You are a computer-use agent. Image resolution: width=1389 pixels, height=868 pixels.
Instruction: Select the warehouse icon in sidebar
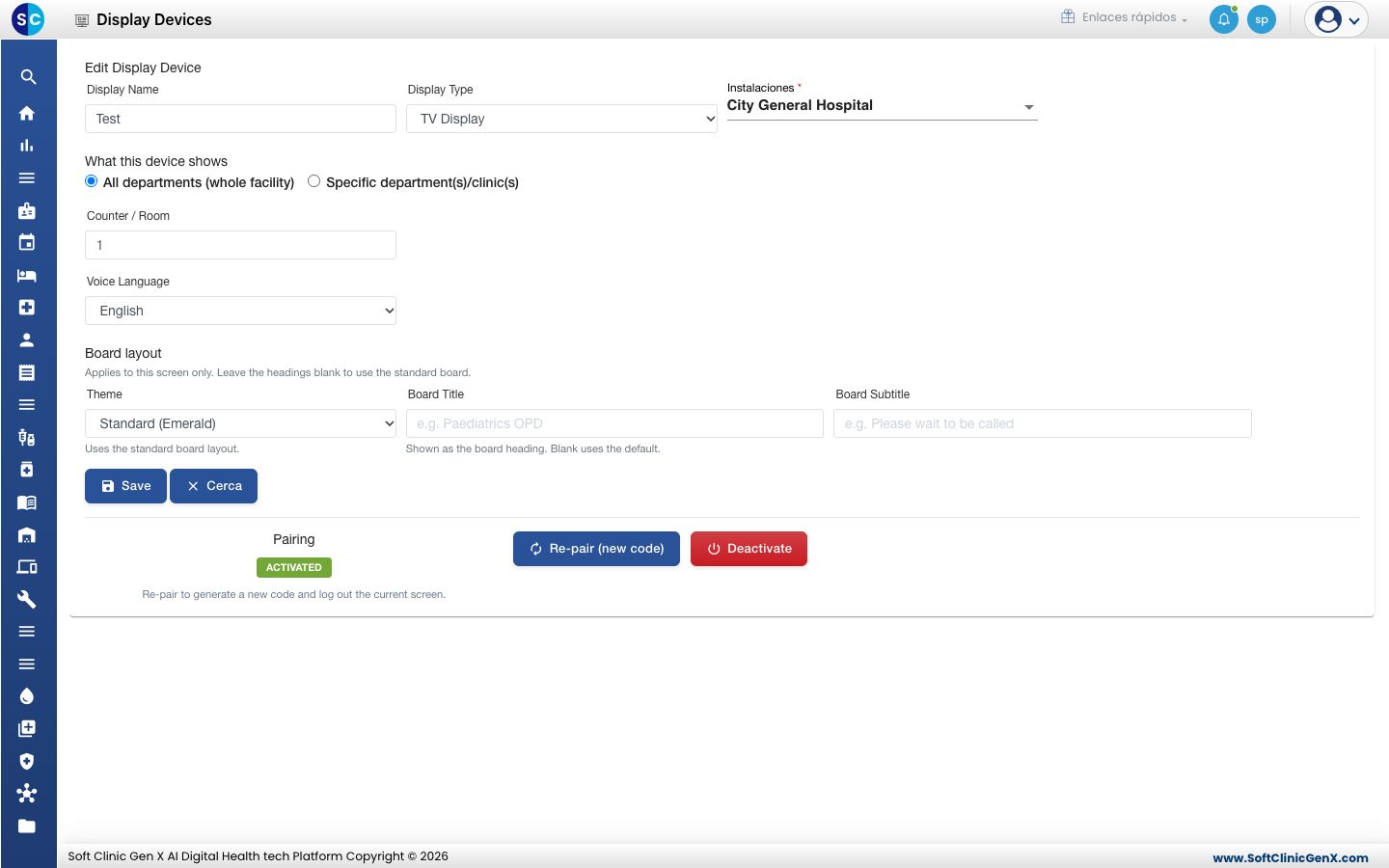pos(27,535)
